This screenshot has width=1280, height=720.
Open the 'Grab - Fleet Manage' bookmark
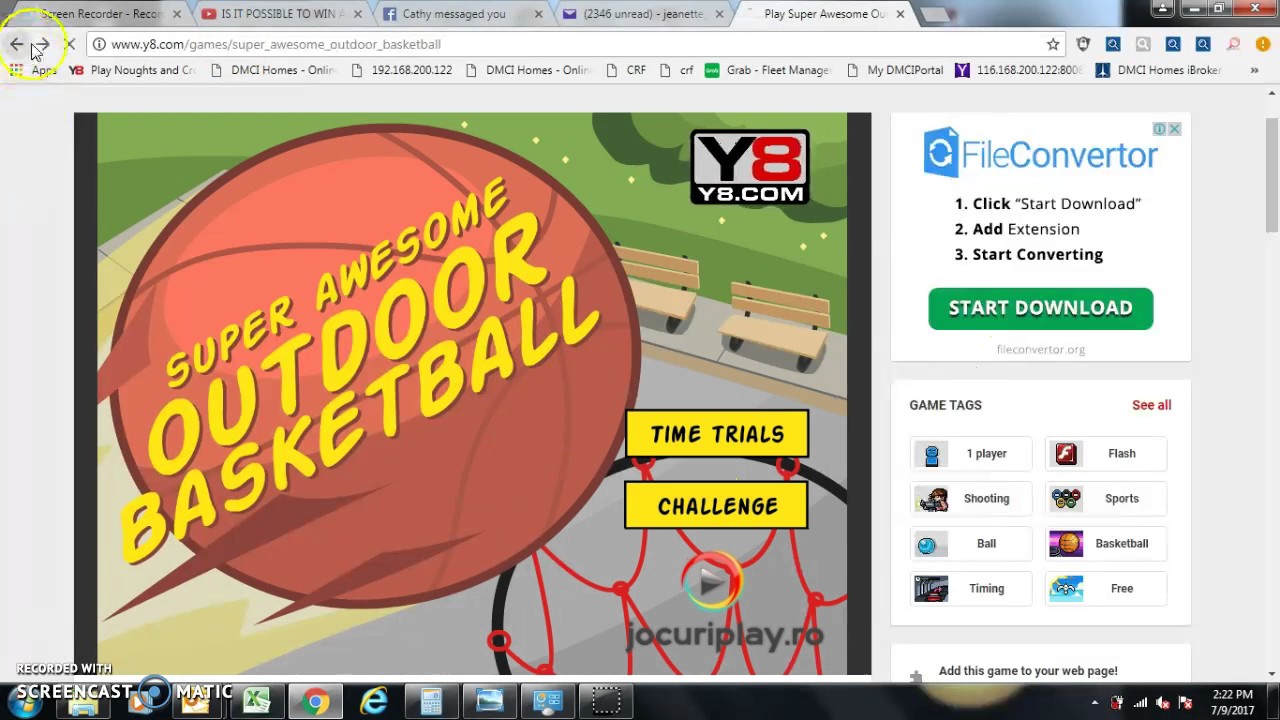coord(768,70)
